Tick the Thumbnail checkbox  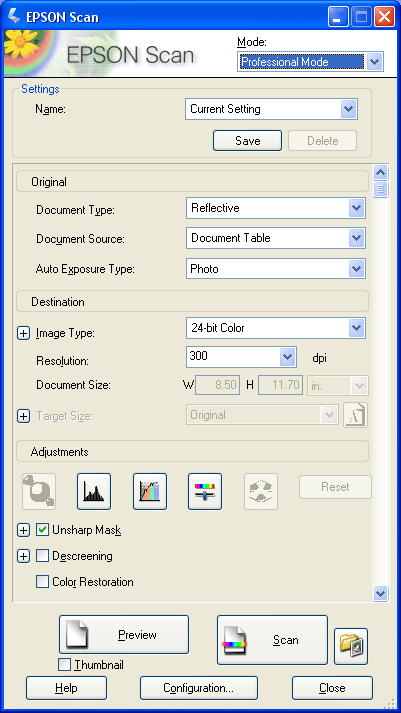click(65, 665)
